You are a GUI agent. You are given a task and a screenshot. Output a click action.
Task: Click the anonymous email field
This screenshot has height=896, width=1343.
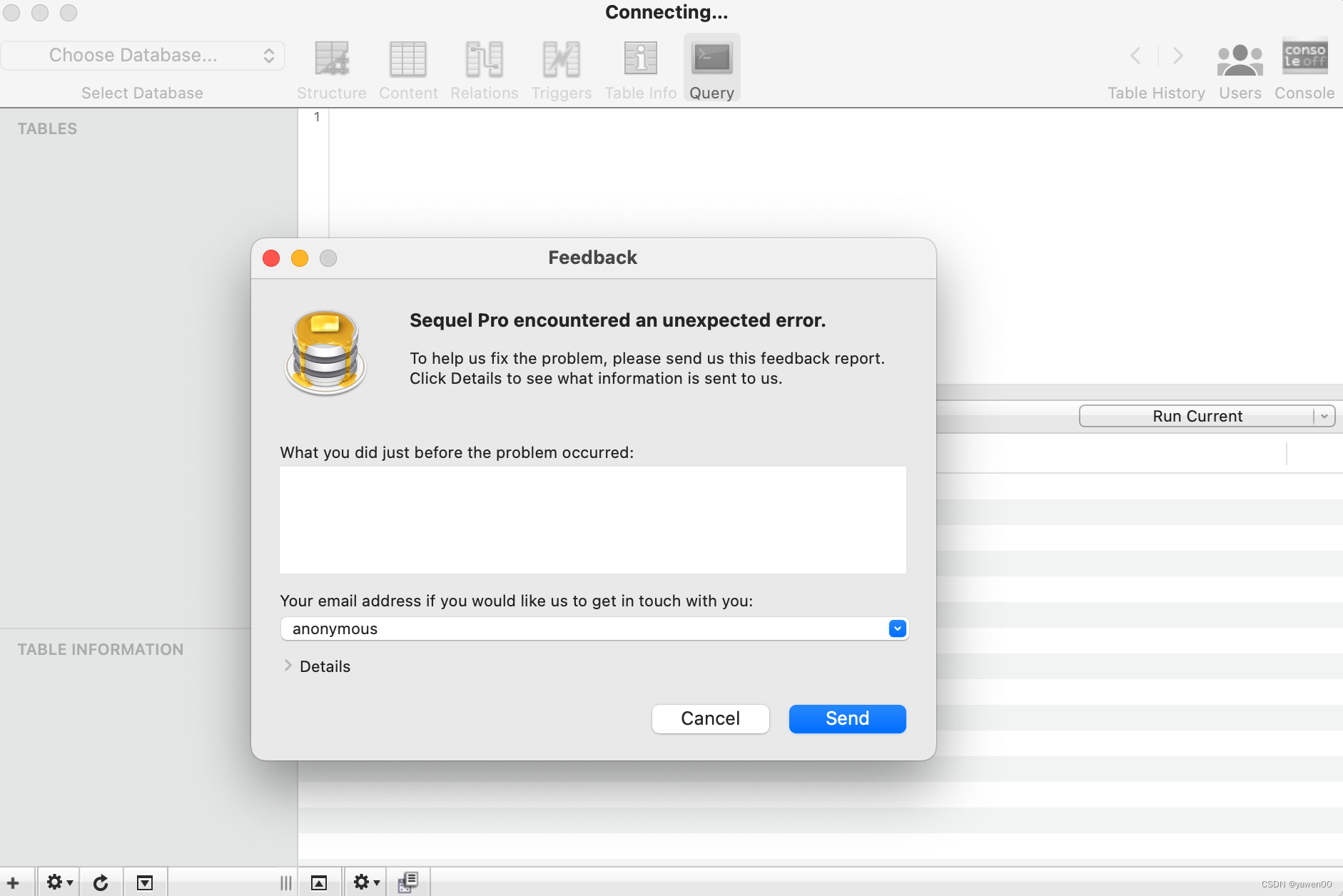(585, 628)
